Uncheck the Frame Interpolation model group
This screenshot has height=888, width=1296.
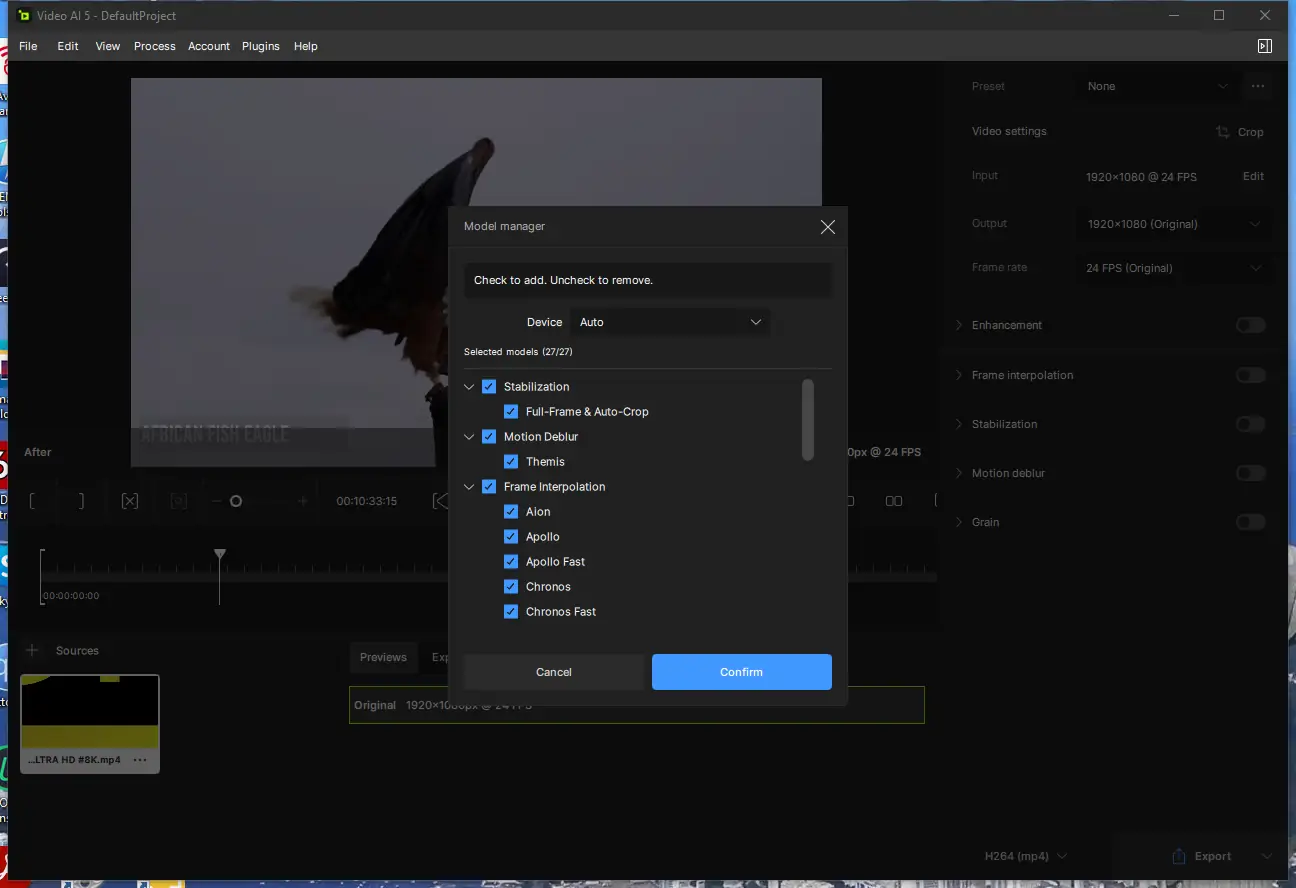click(x=489, y=487)
